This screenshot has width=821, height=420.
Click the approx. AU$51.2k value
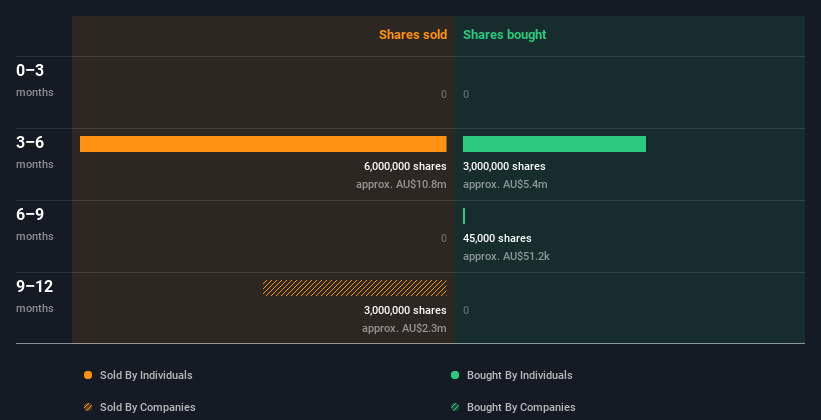pos(506,257)
